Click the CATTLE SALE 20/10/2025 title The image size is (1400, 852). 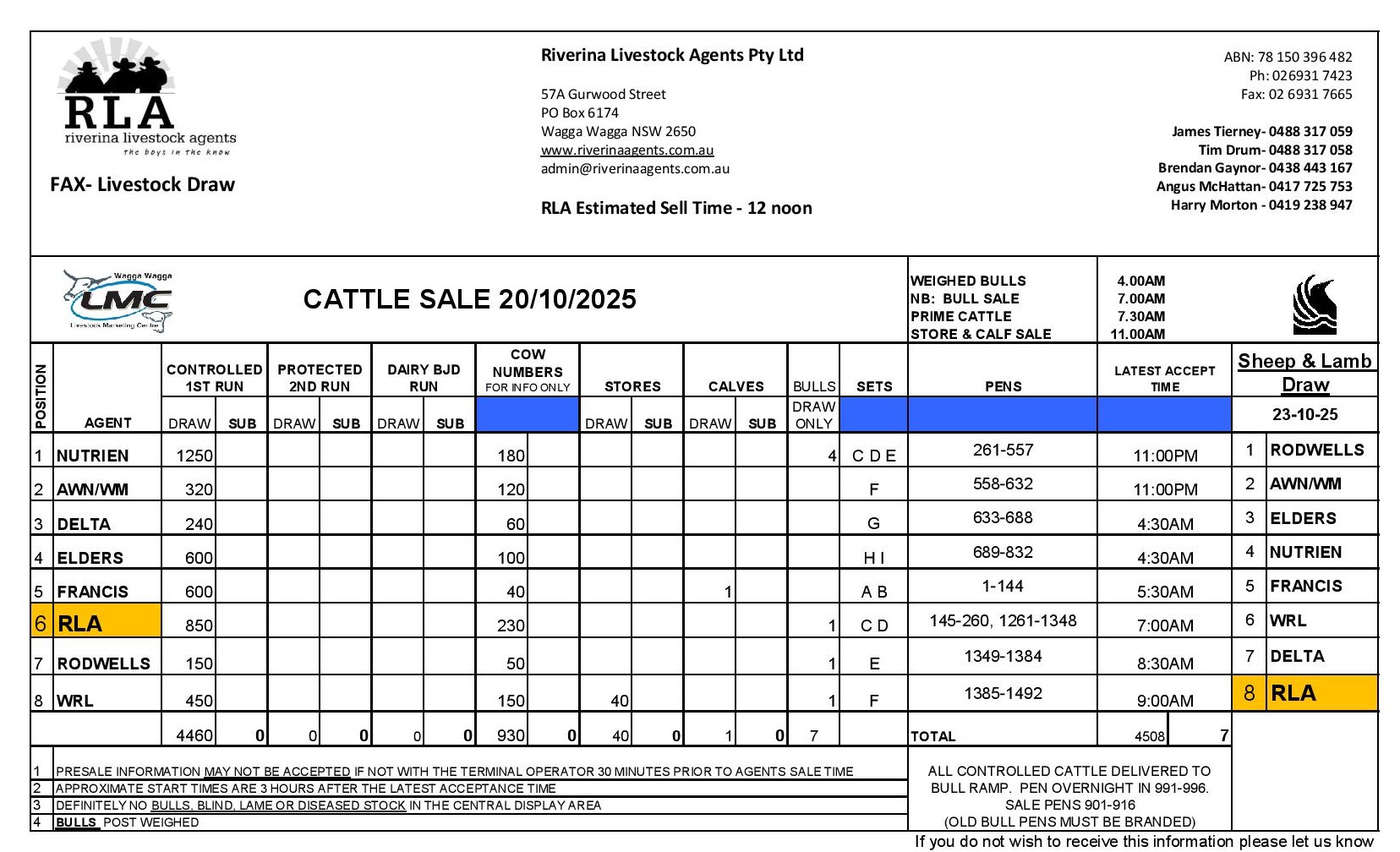coord(469,299)
